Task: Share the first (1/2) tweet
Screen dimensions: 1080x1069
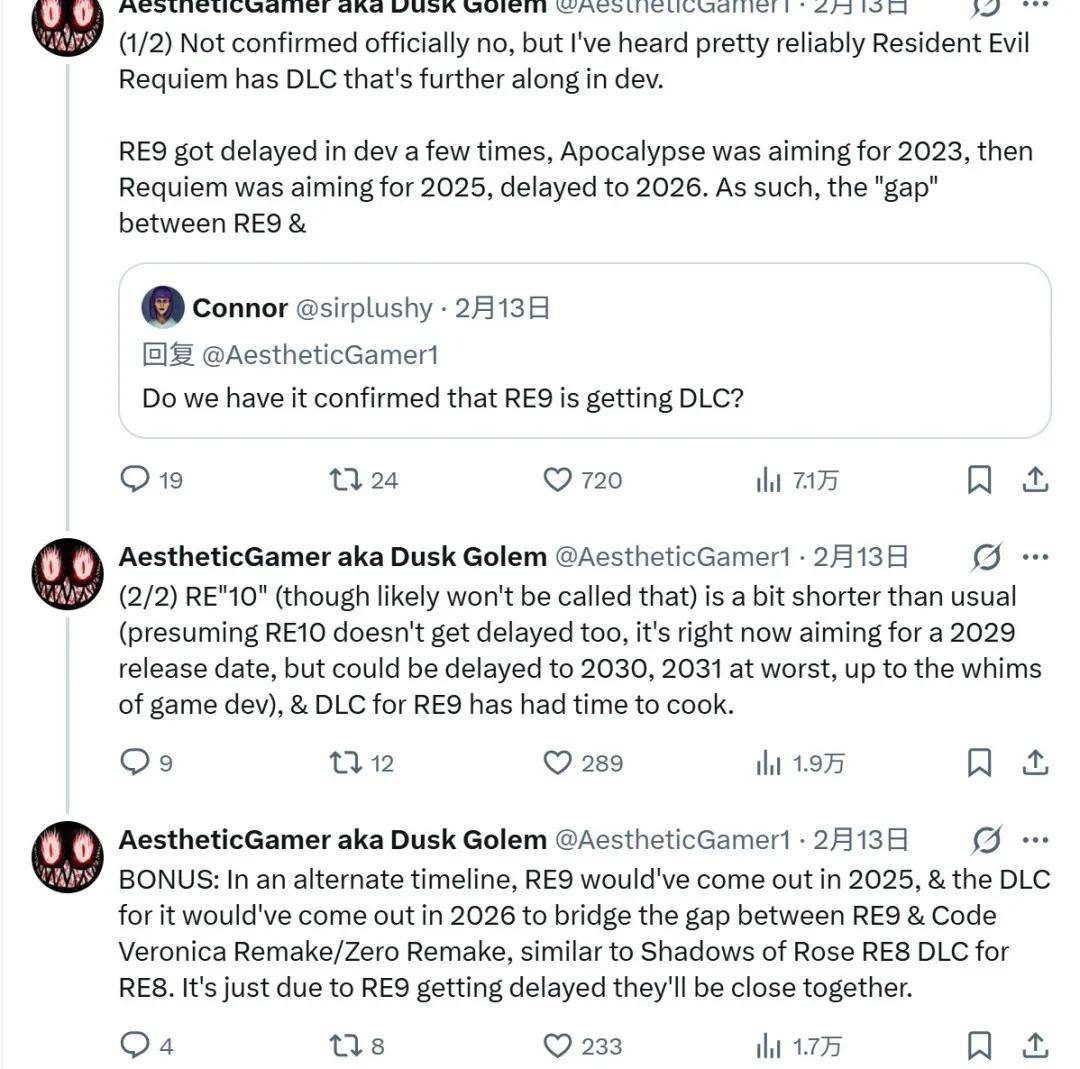Action: click(1035, 480)
